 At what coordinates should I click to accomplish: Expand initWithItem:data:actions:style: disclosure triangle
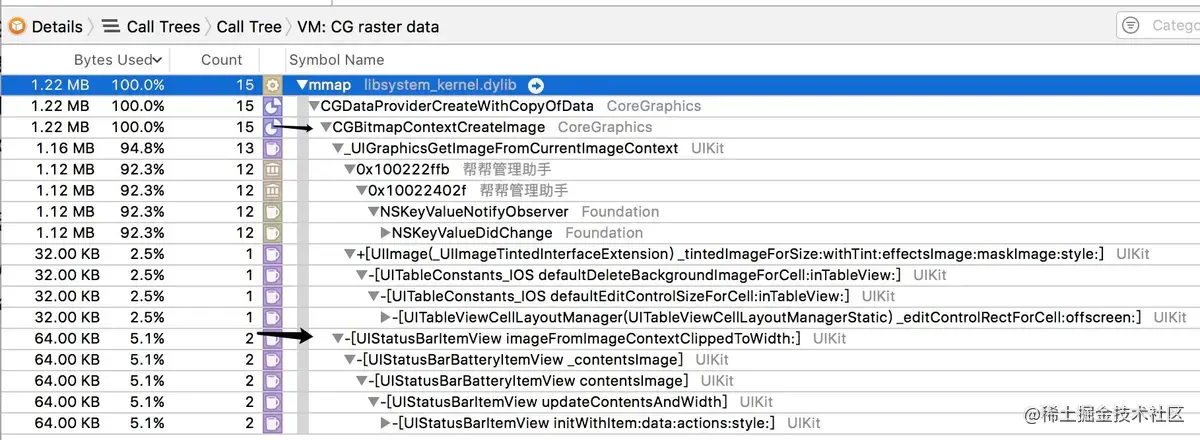click(x=386, y=423)
